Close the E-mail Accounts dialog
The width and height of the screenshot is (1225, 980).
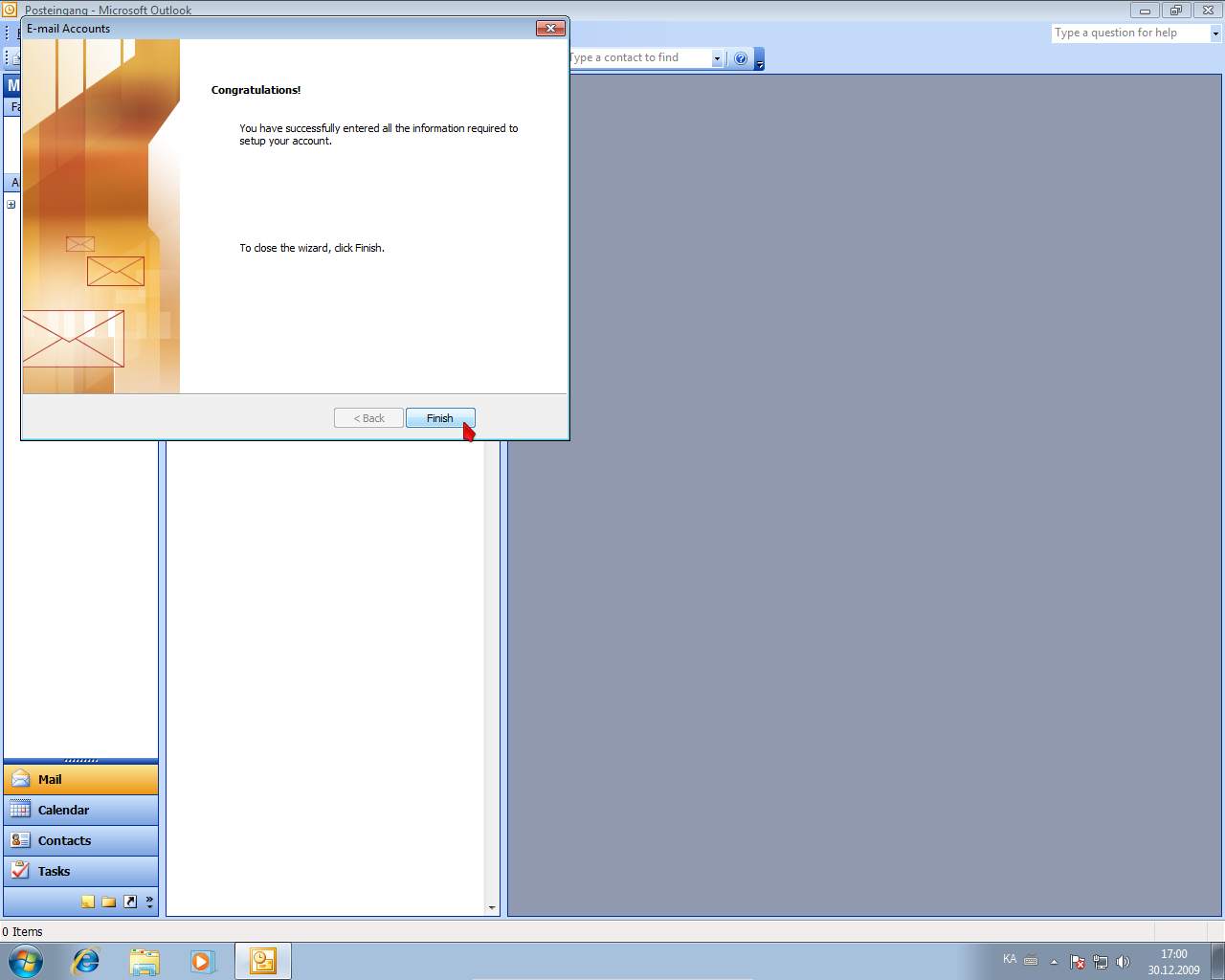coord(550,29)
